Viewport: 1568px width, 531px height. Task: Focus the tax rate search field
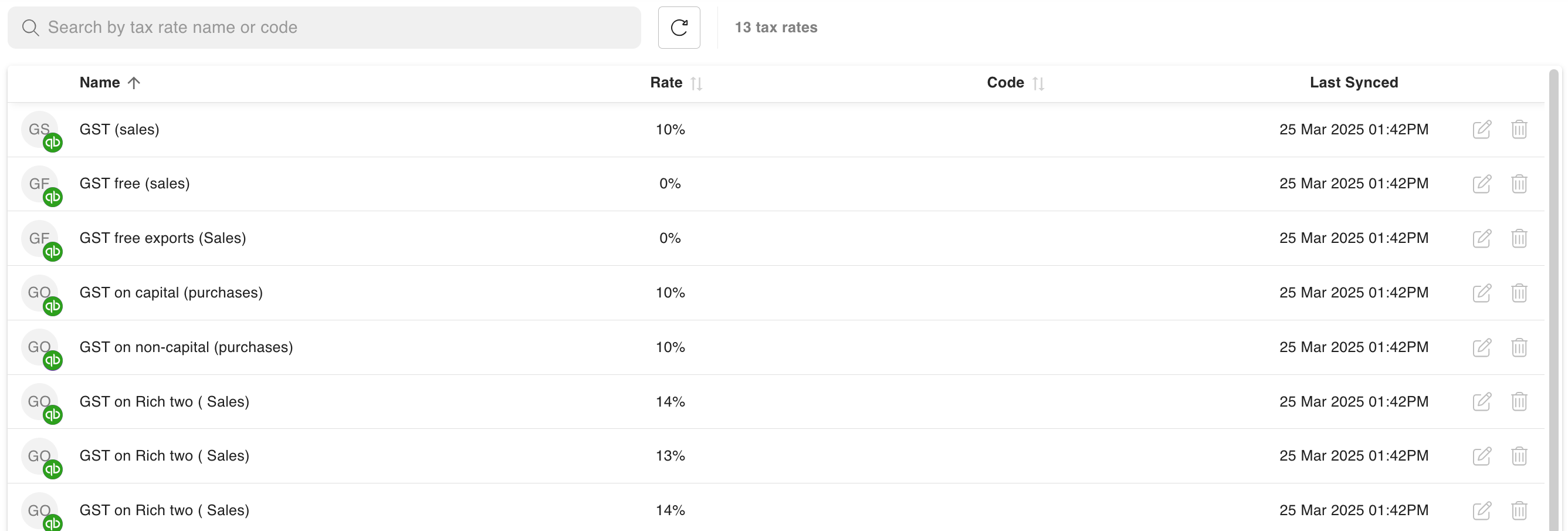324,28
